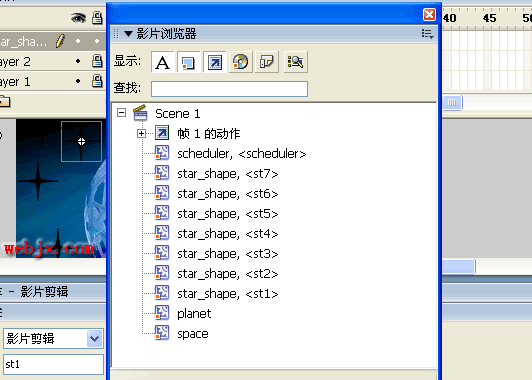This screenshot has width=532, height=380.
Task: Open the Movie Explorer panel options menu
Action: pos(428,34)
